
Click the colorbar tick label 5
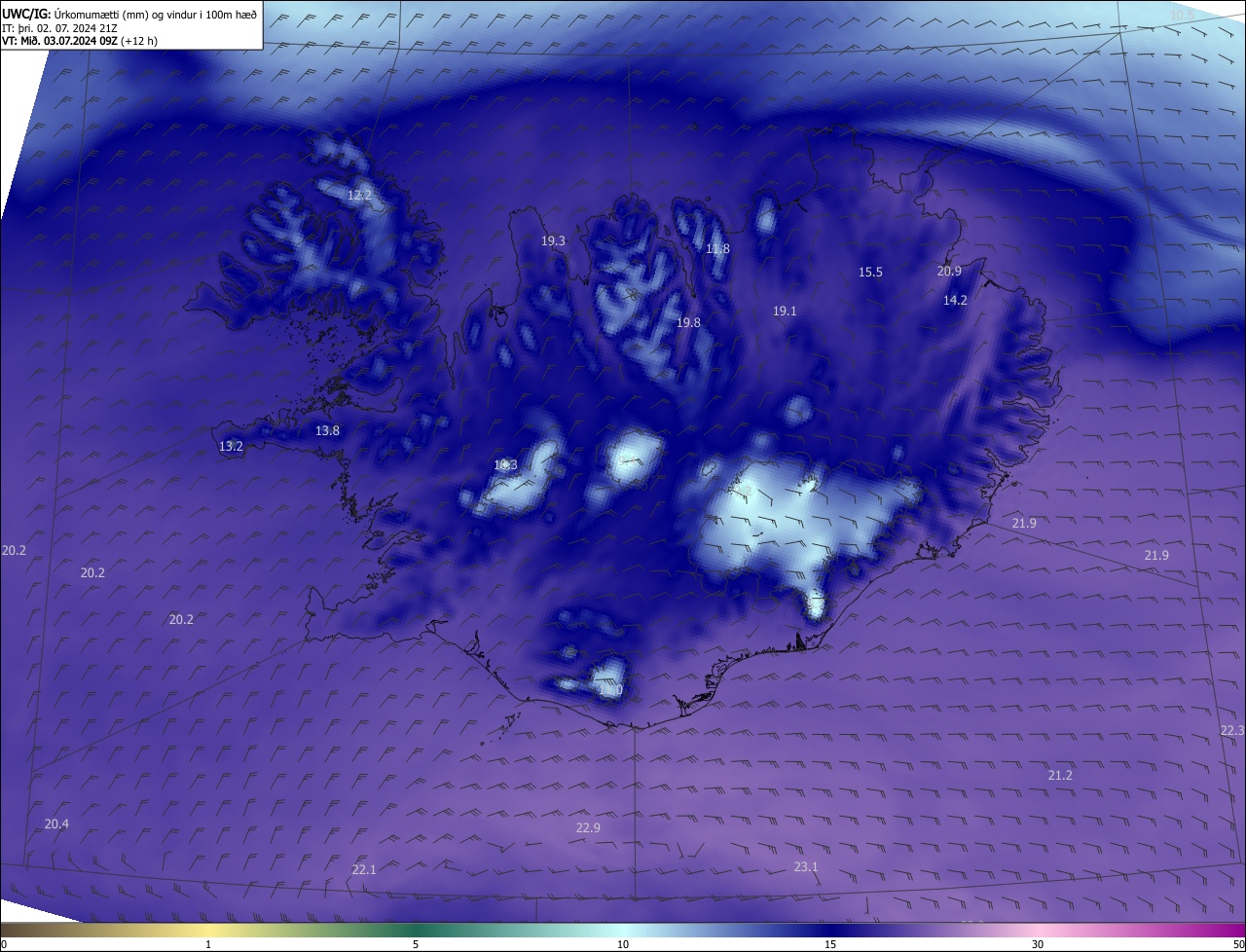[416, 944]
